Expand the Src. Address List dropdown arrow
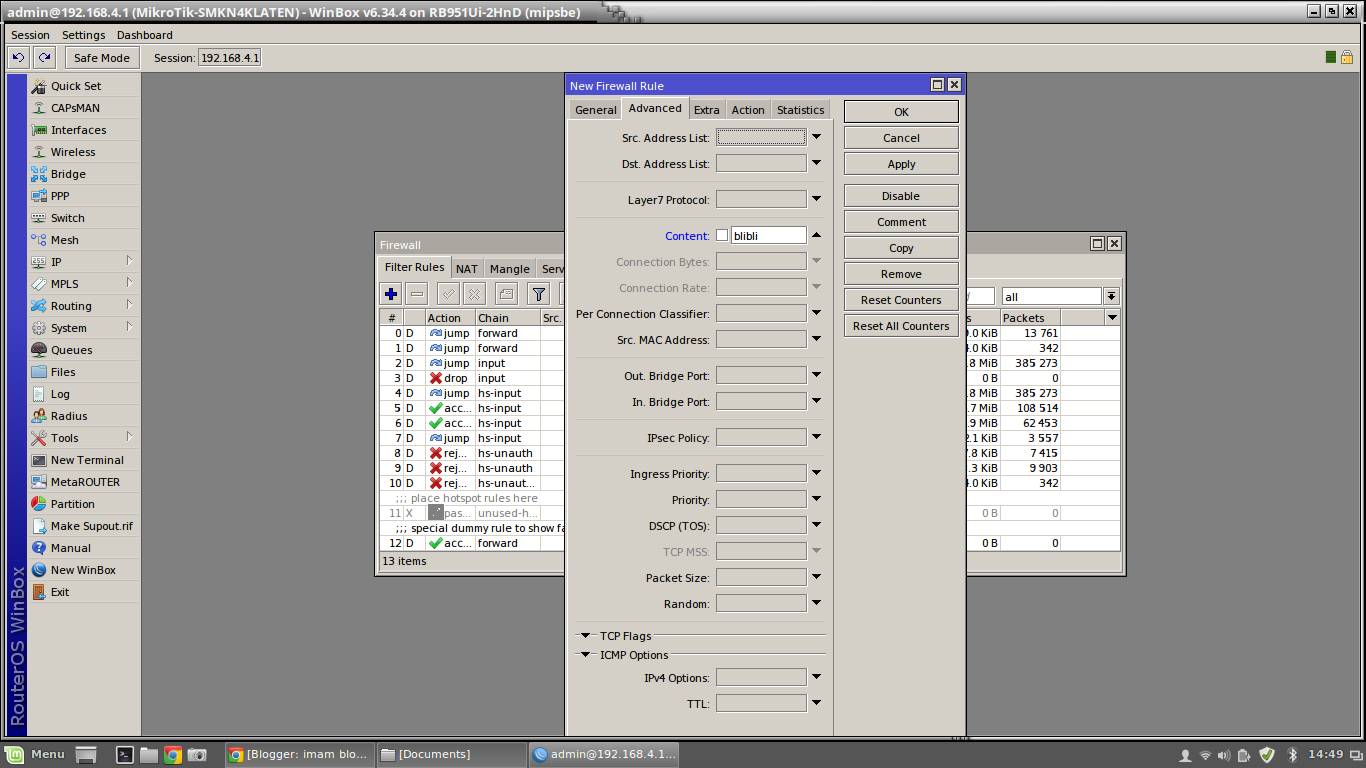The height and width of the screenshot is (768, 1366). 816,137
